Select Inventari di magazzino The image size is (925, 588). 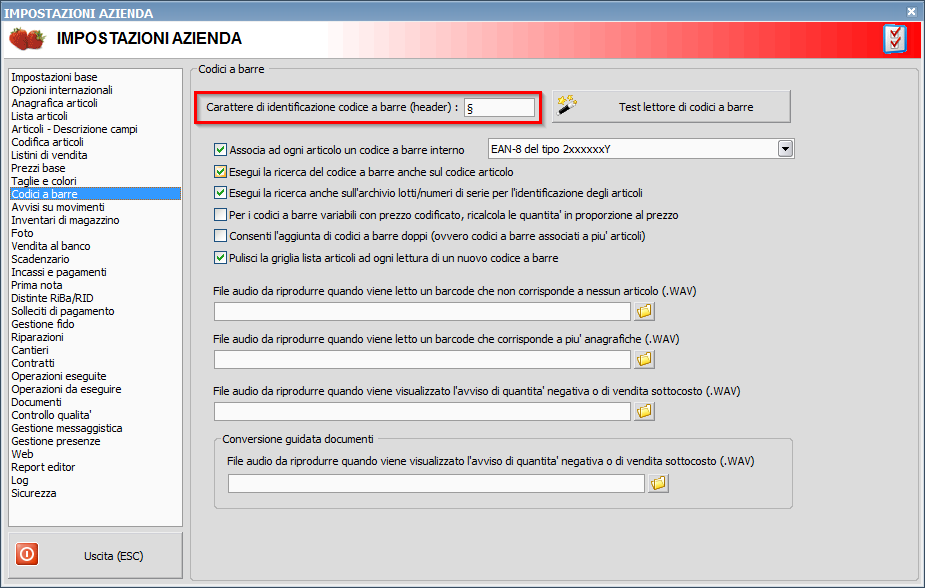[x=65, y=220]
